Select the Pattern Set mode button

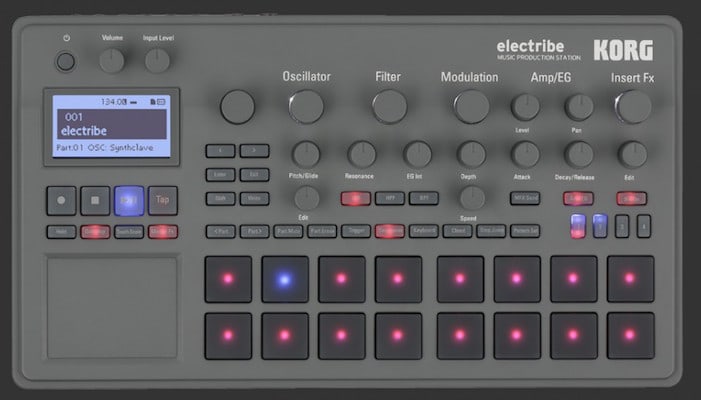[525, 231]
